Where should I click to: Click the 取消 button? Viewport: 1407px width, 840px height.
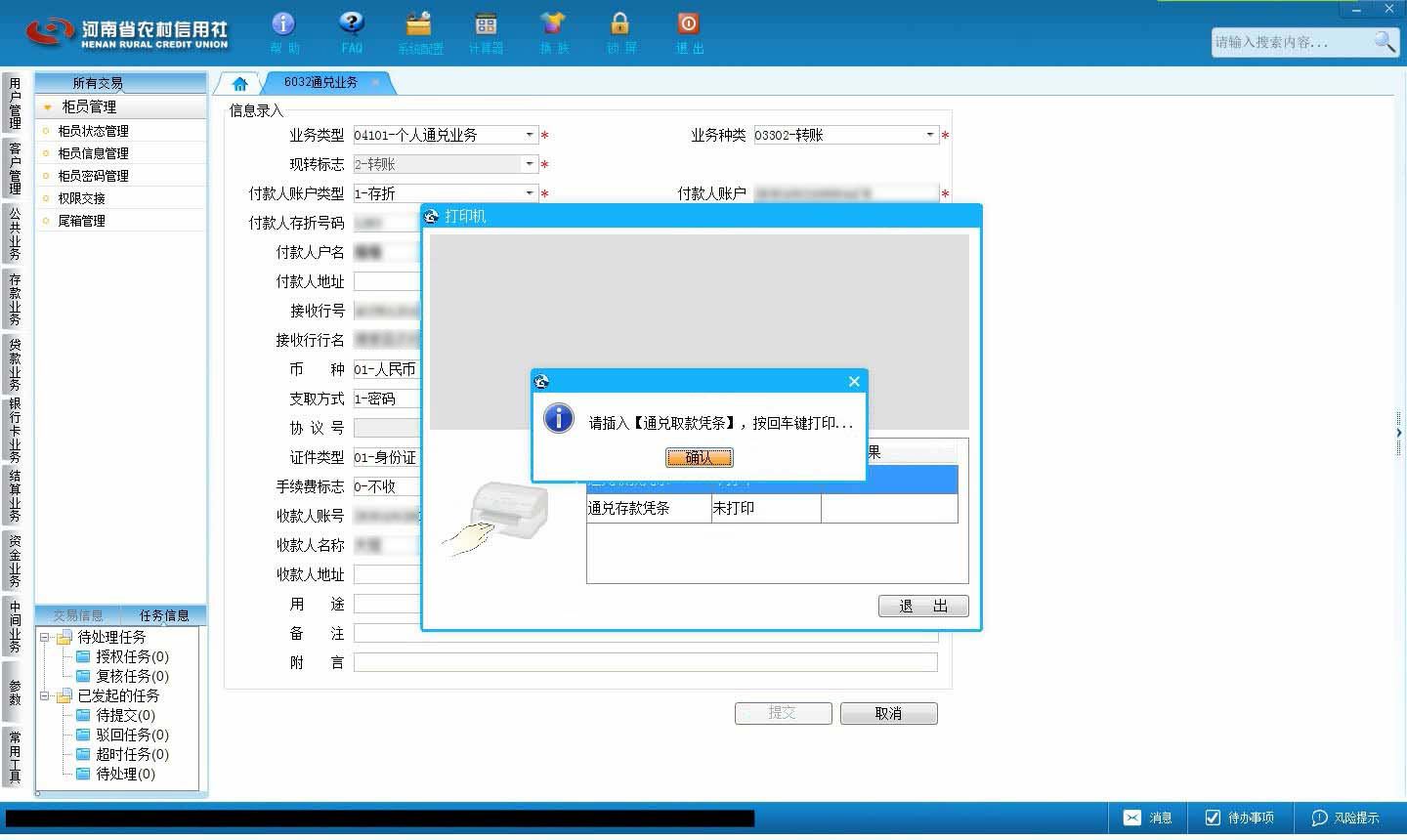[x=888, y=713]
